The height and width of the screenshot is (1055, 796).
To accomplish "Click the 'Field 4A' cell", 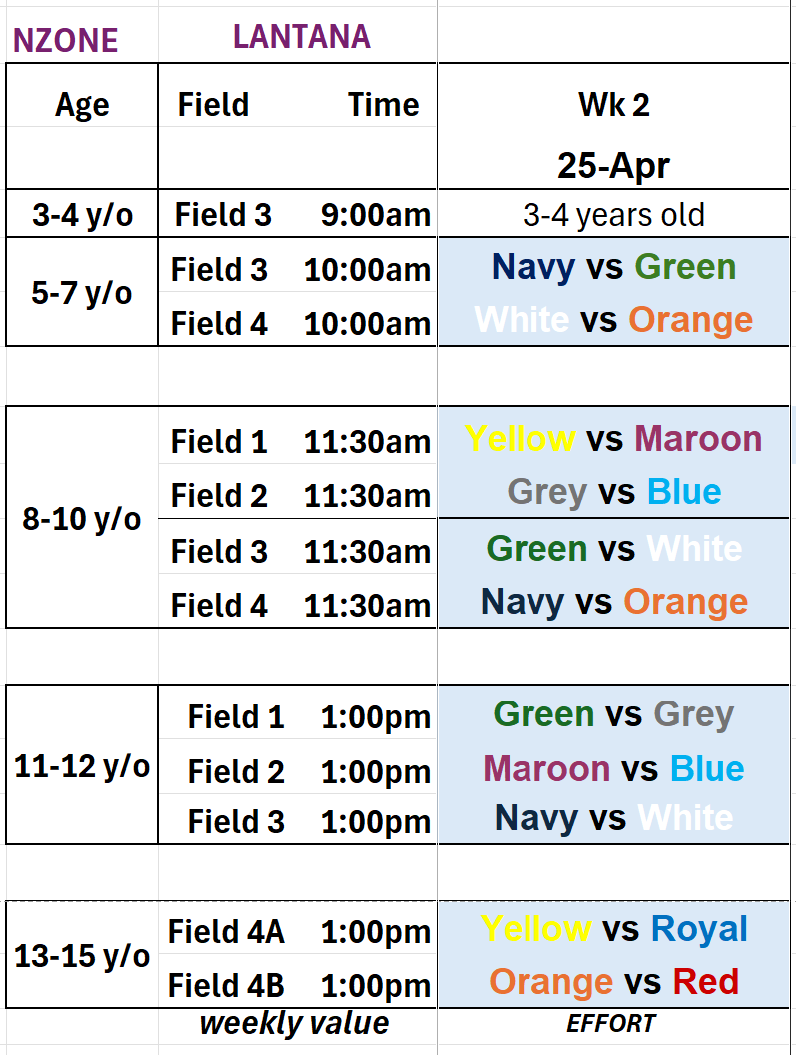I will [x=226, y=932].
